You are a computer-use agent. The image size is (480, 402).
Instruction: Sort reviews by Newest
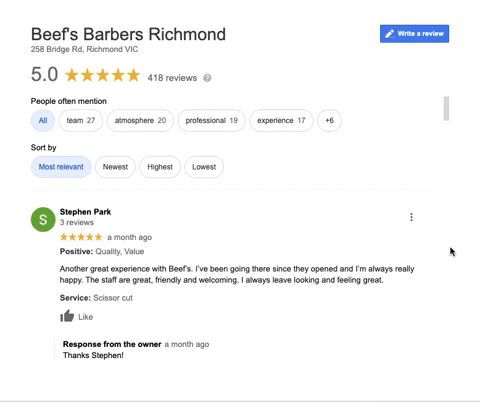pyautogui.click(x=115, y=167)
